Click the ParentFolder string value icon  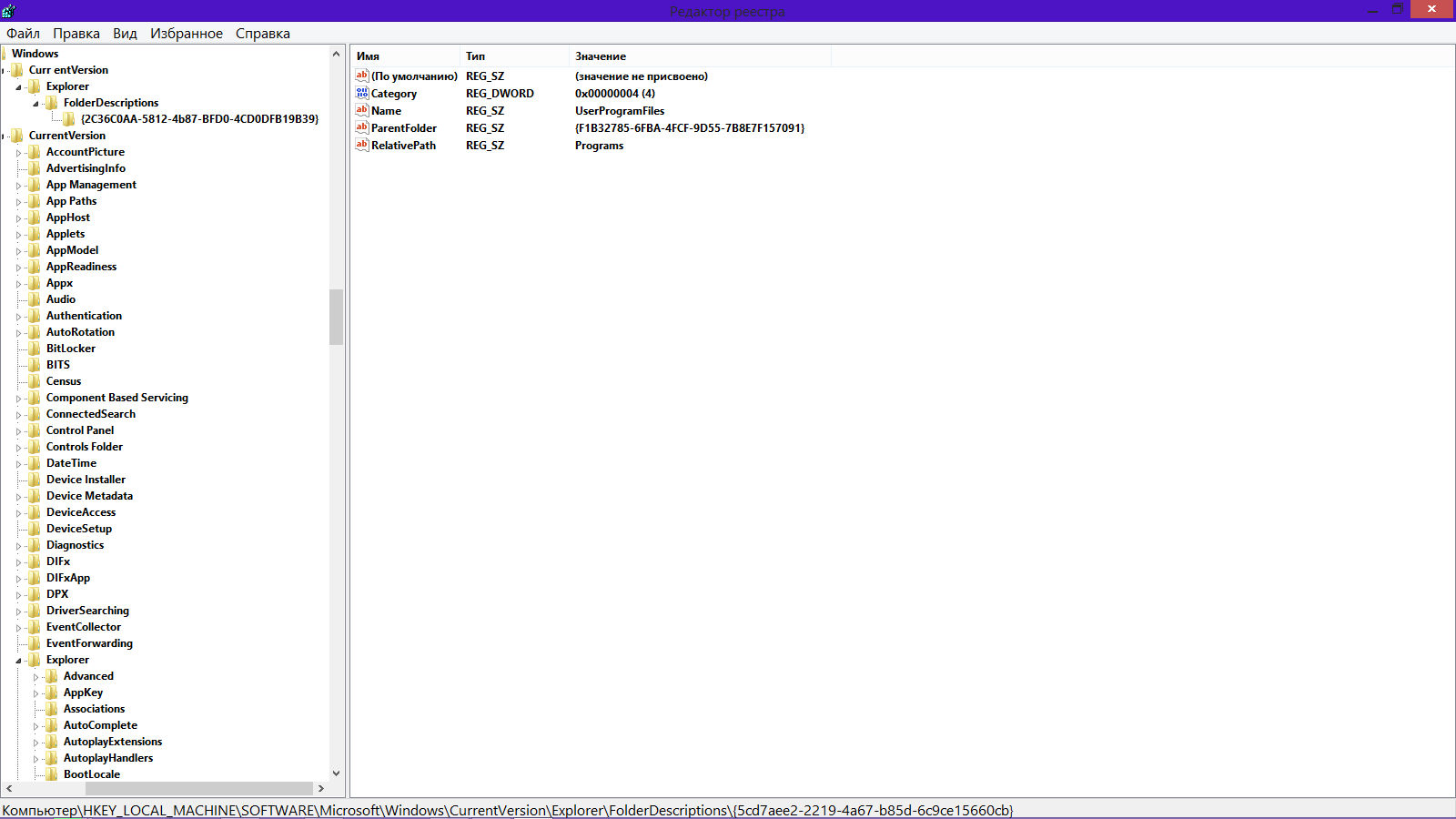(362, 127)
